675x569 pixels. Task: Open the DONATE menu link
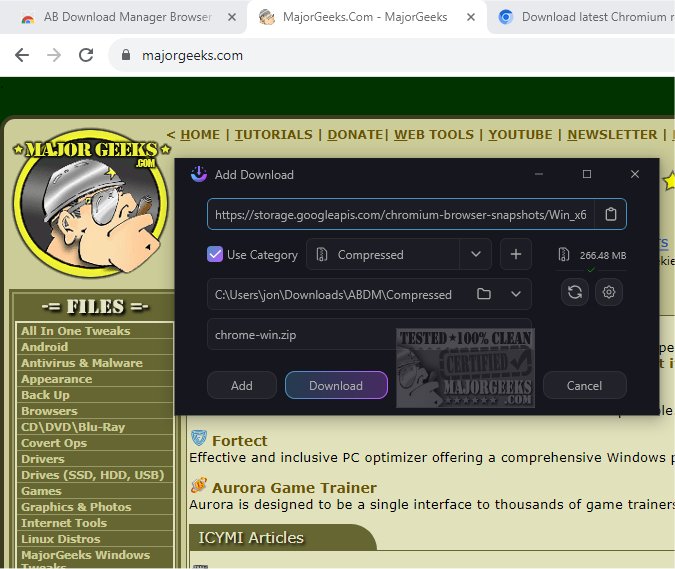coord(355,135)
